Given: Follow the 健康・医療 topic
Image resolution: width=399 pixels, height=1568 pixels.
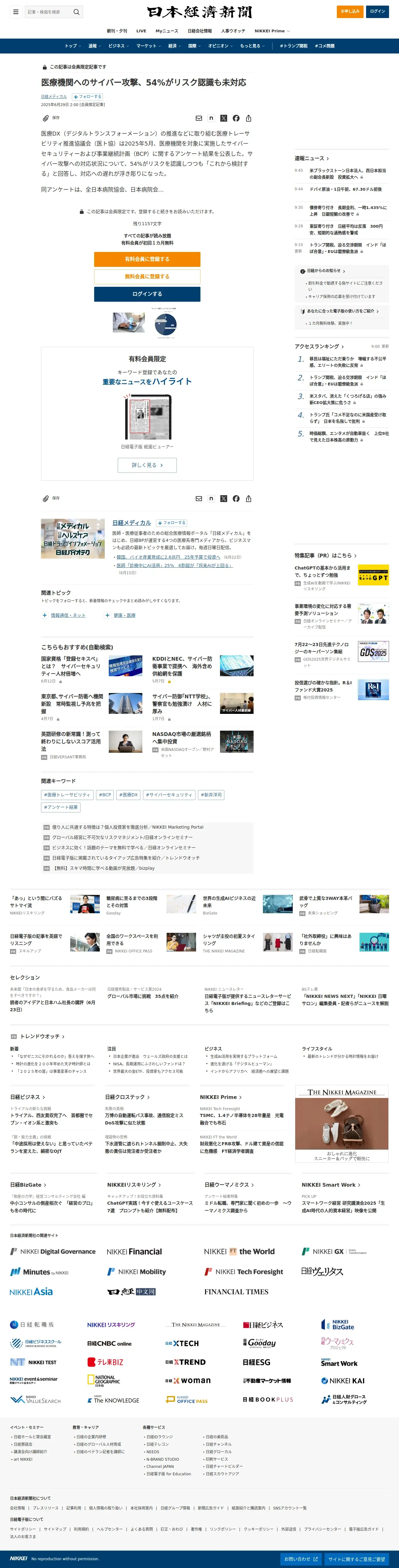Looking at the screenshot, I should [108, 615].
